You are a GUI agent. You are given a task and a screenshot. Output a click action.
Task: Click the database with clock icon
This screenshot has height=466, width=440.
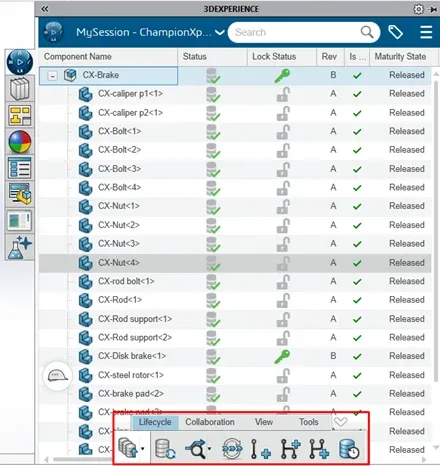349,449
